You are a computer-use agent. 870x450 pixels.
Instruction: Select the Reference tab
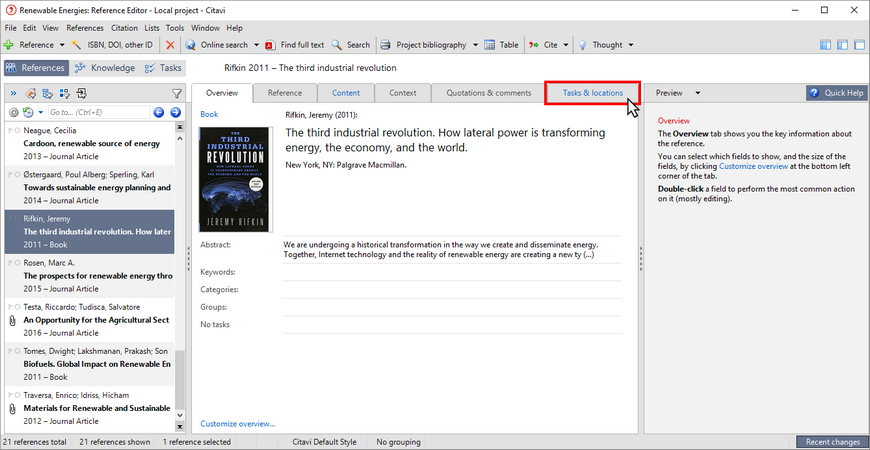[x=285, y=93]
